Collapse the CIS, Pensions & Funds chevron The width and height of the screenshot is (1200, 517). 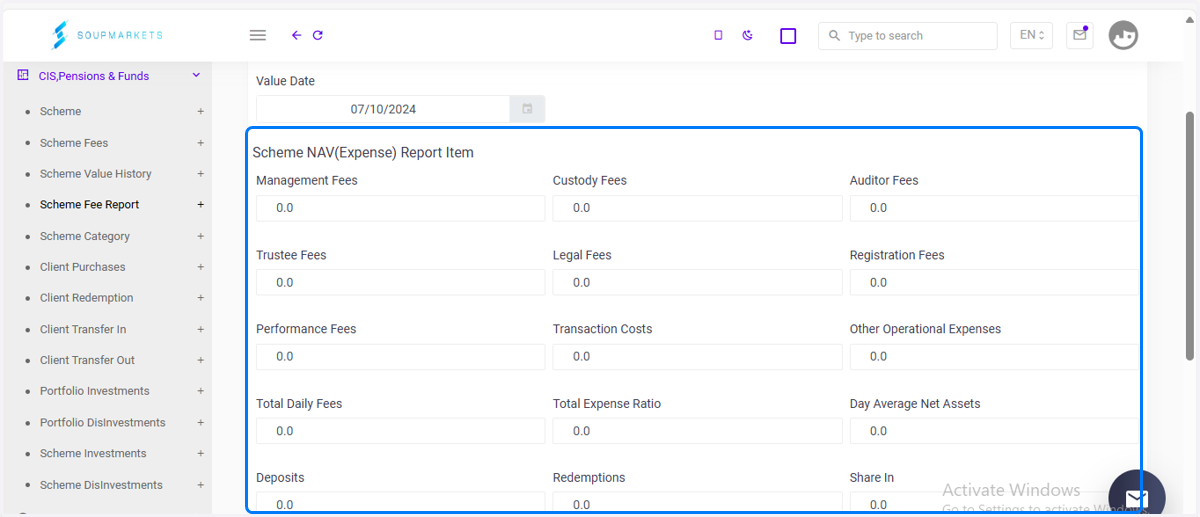pyautogui.click(x=196, y=75)
